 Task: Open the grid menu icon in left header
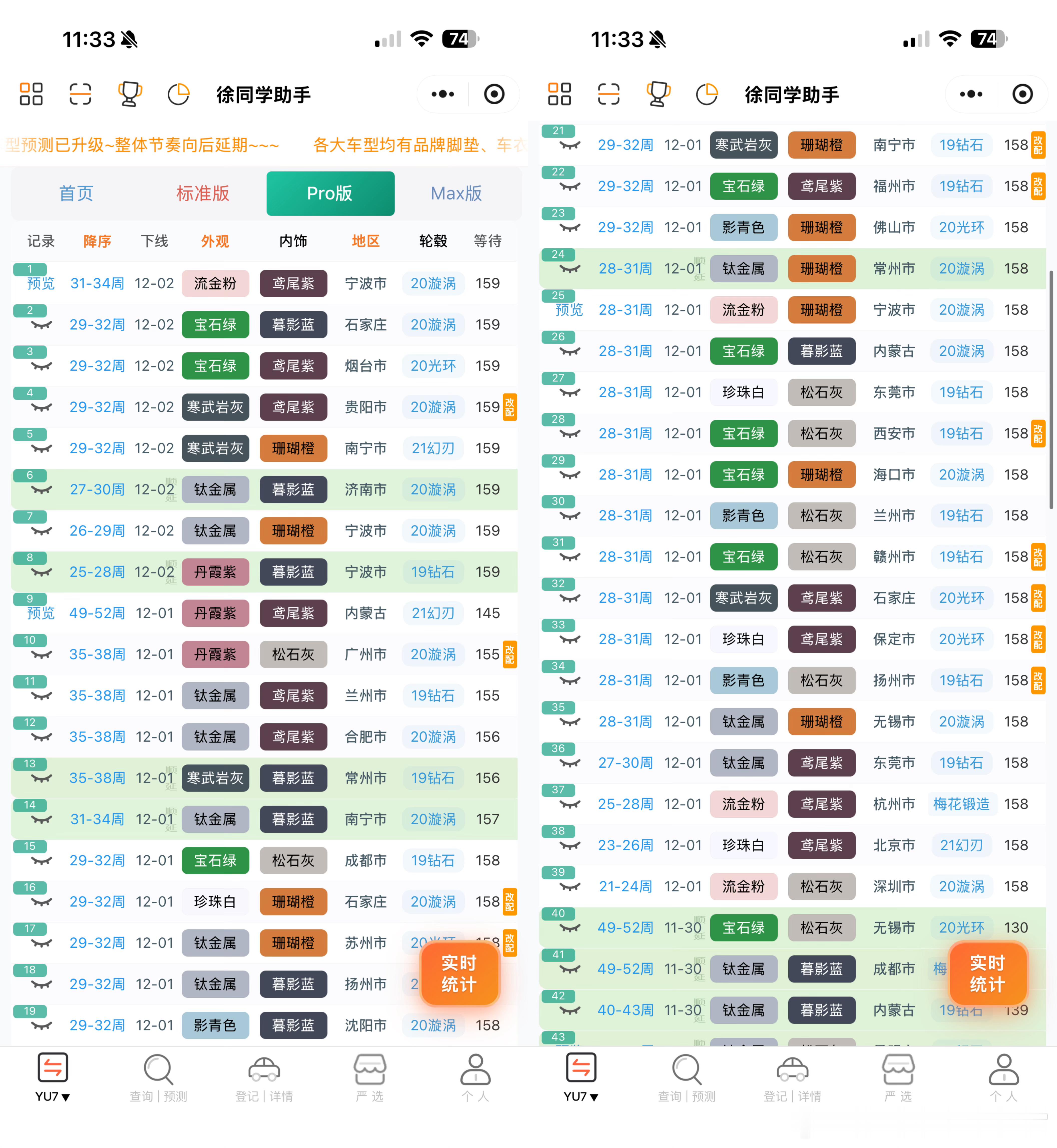click(x=31, y=94)
